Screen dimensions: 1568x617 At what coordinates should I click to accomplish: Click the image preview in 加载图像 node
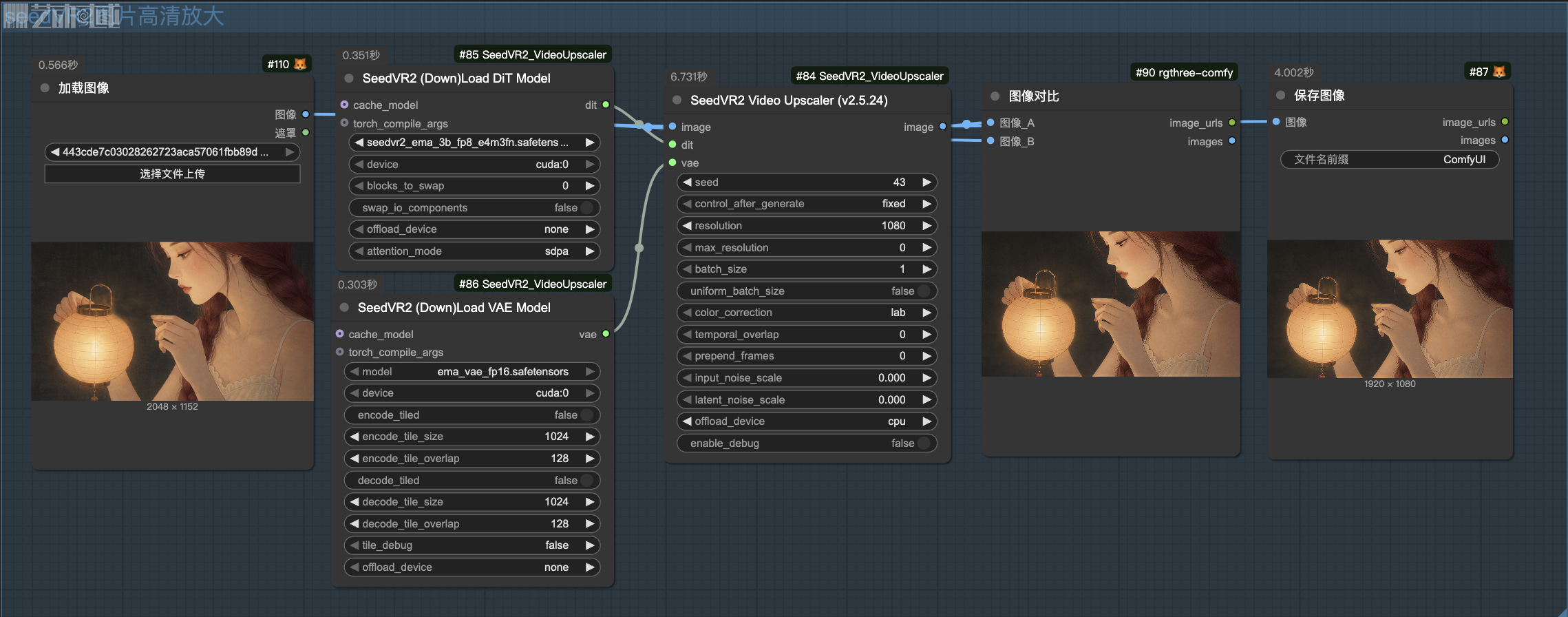pos(172,321)
